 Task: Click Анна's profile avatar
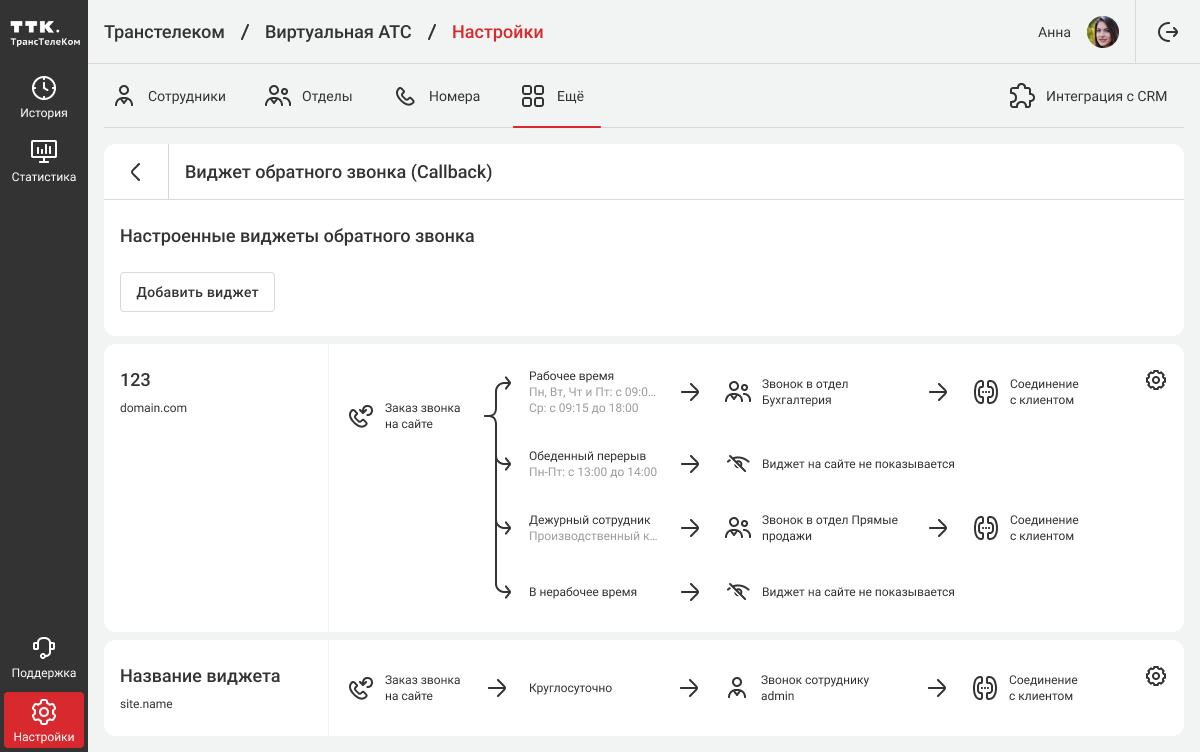[1102, 32]
